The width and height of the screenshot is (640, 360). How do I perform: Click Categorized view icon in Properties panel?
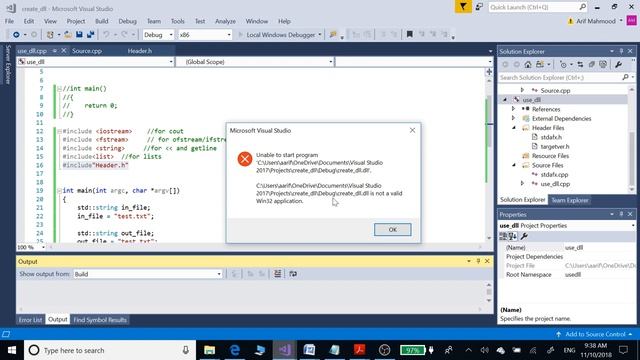(503, 236)
